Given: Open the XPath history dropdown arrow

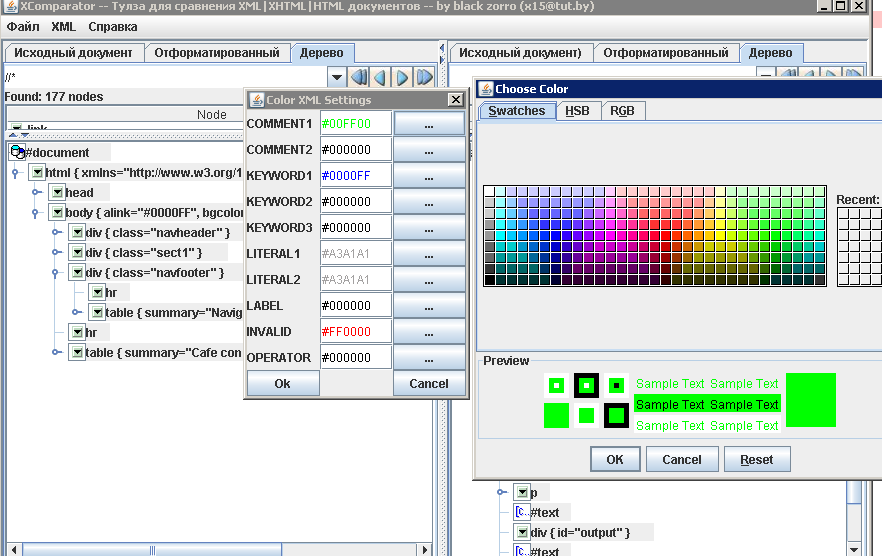Looking at the screenshot, I should pyautogui.click(x=337, y=77).
